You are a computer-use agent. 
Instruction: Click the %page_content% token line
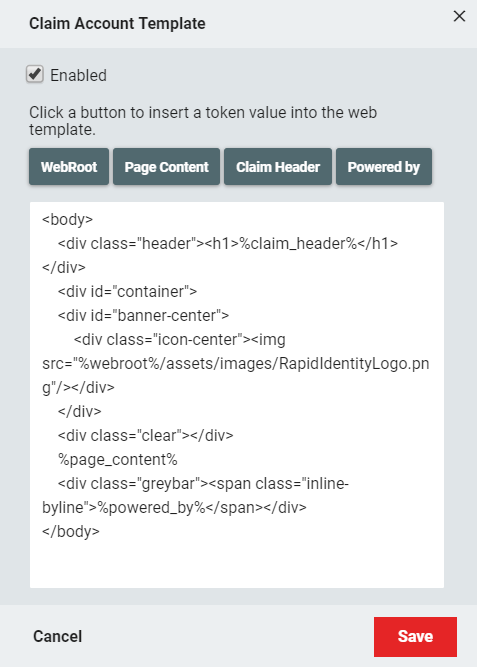(x=117, y=460)
